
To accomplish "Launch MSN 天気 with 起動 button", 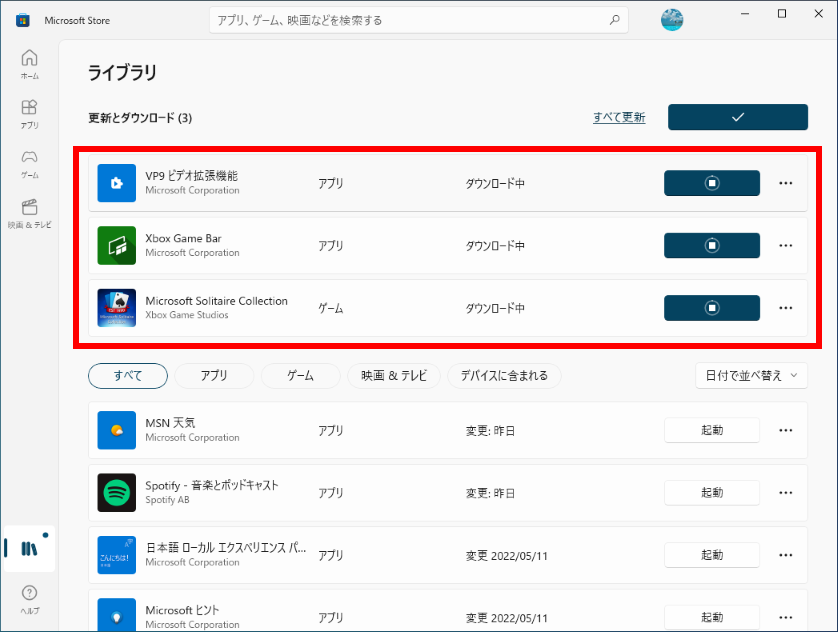I will (x=712, y=430).
